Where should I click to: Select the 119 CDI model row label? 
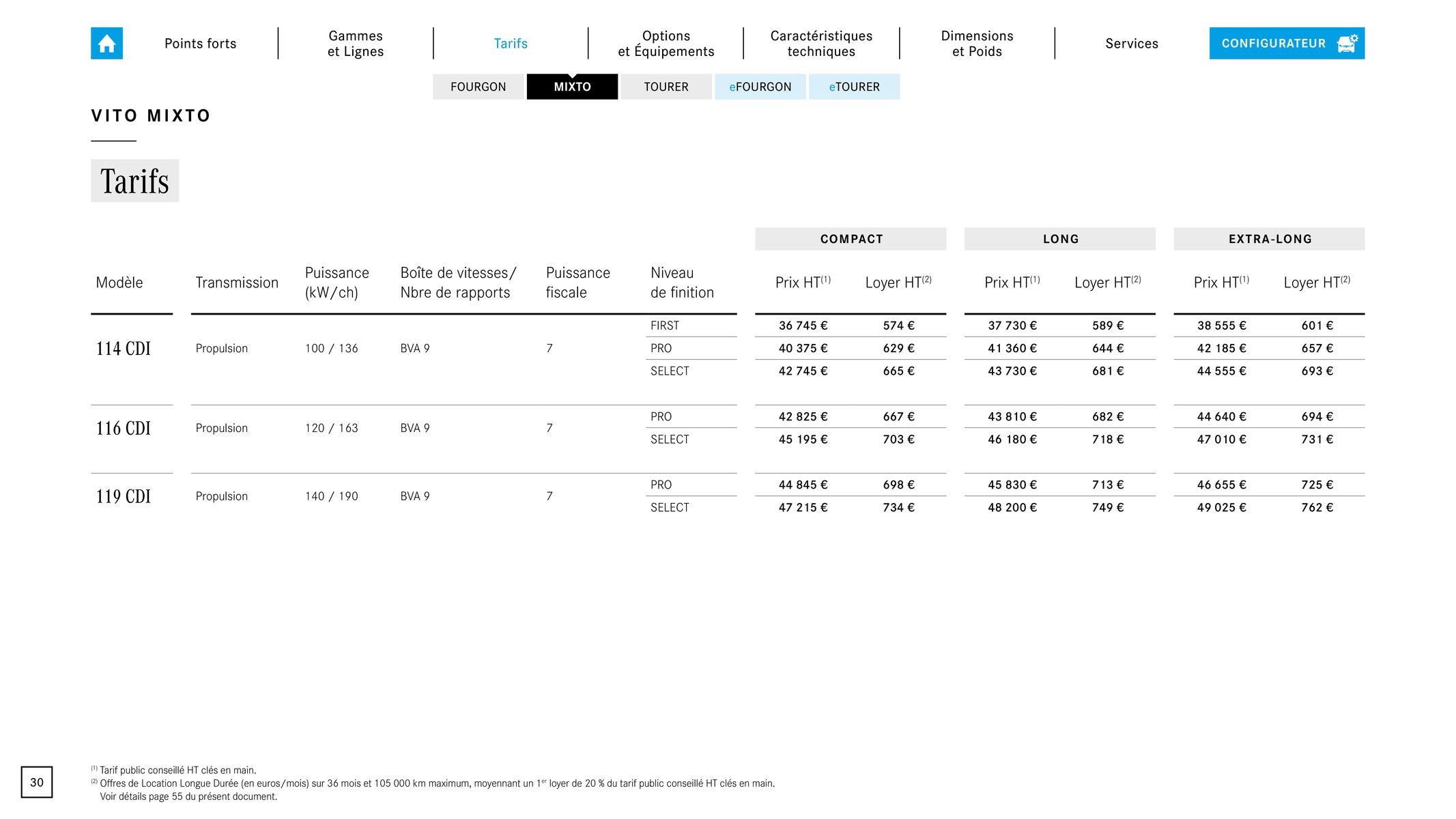[124, 497]
